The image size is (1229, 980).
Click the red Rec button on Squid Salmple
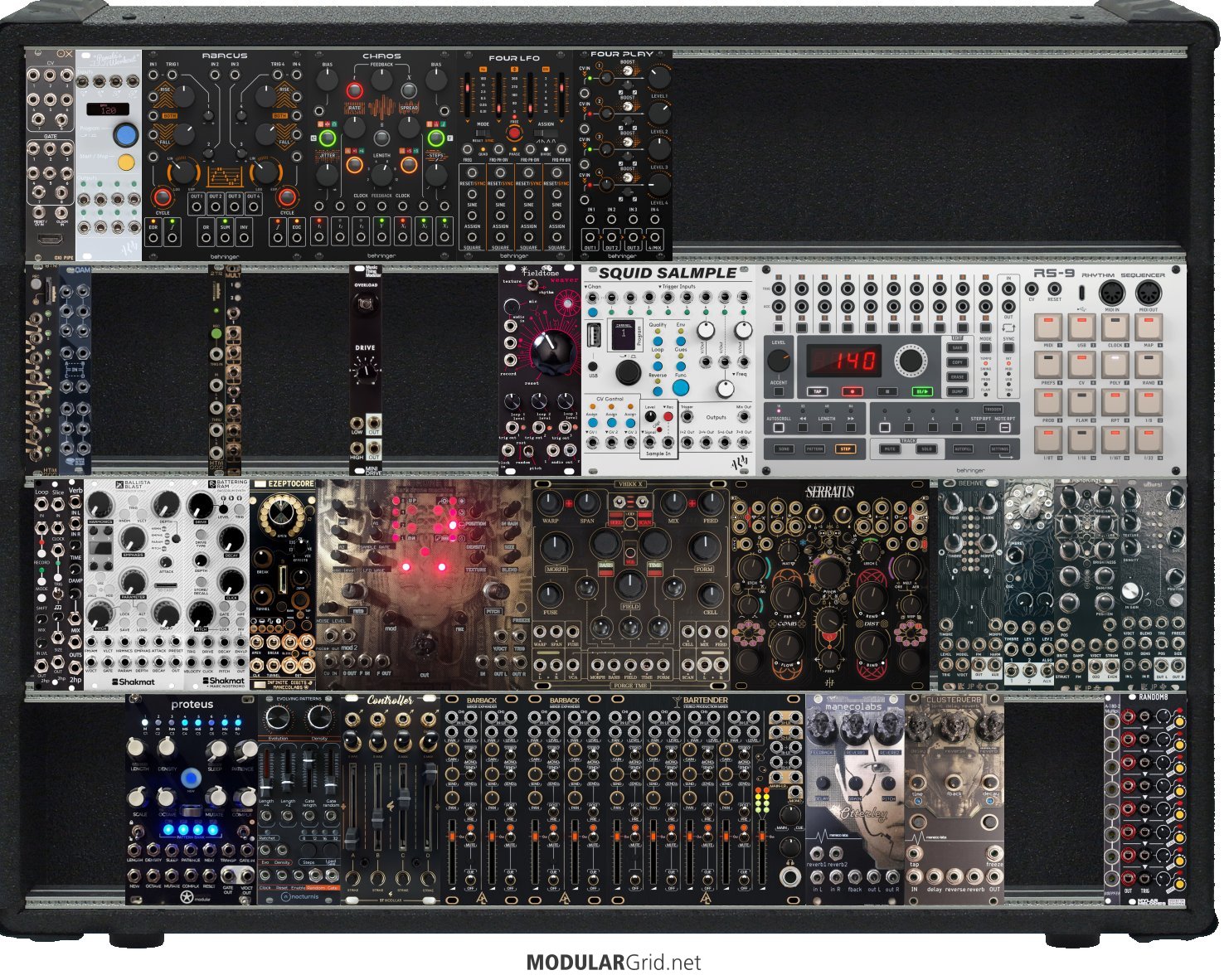[x=669, y=416]
